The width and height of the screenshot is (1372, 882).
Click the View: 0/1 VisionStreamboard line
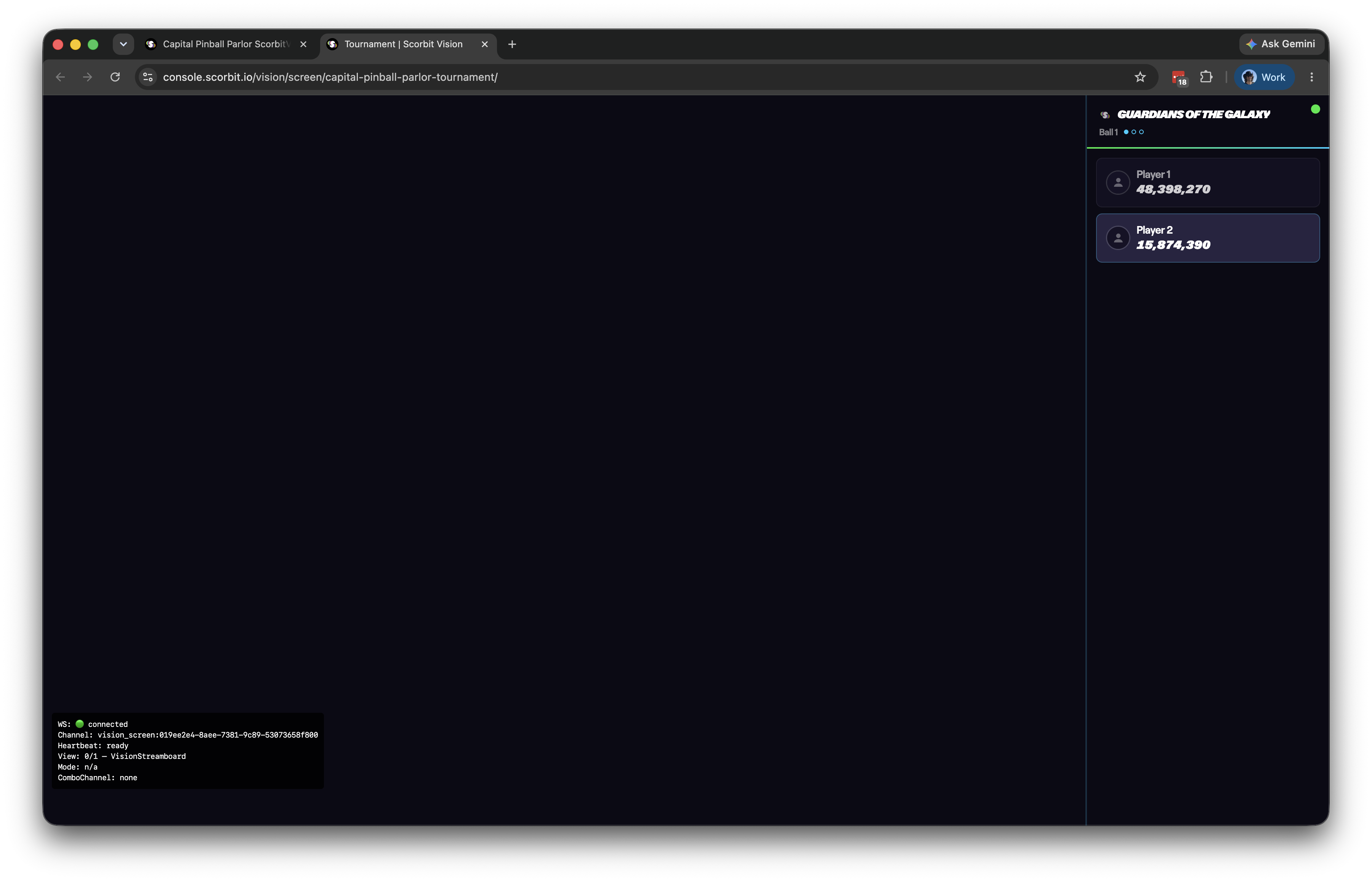tap(122, 756)
